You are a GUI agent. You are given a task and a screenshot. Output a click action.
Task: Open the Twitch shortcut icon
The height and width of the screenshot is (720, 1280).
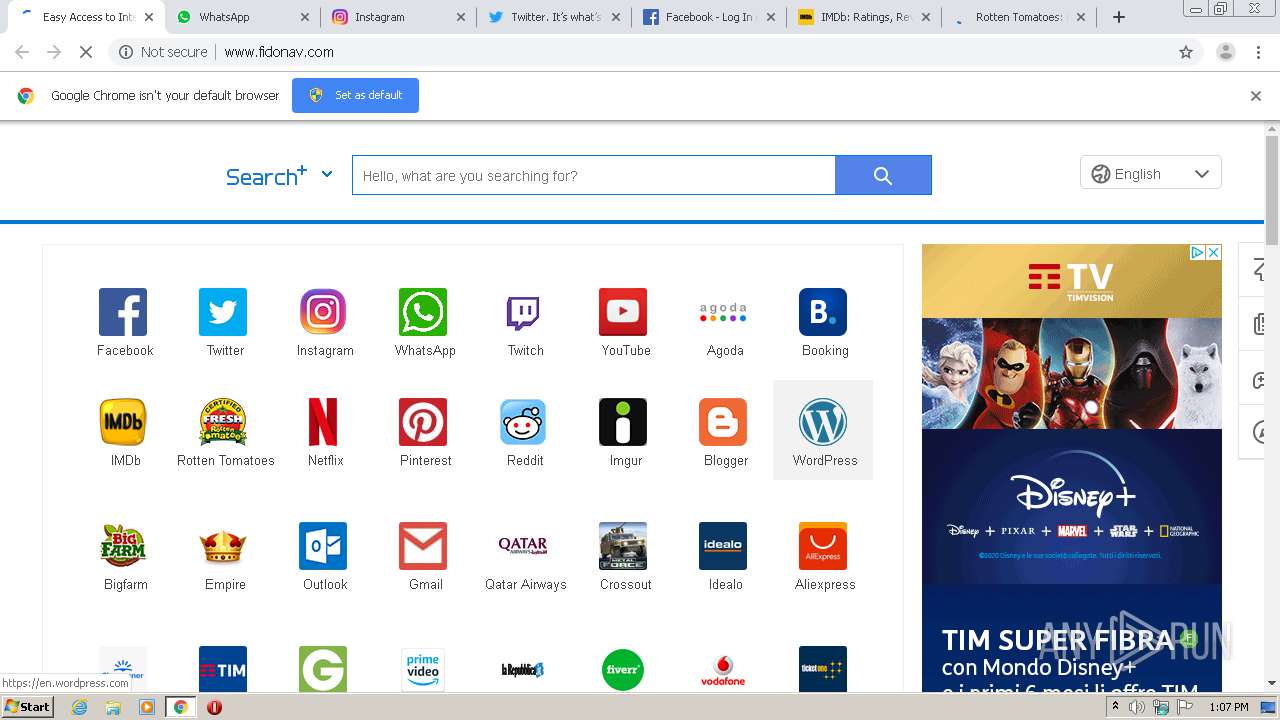pos(523,312)
